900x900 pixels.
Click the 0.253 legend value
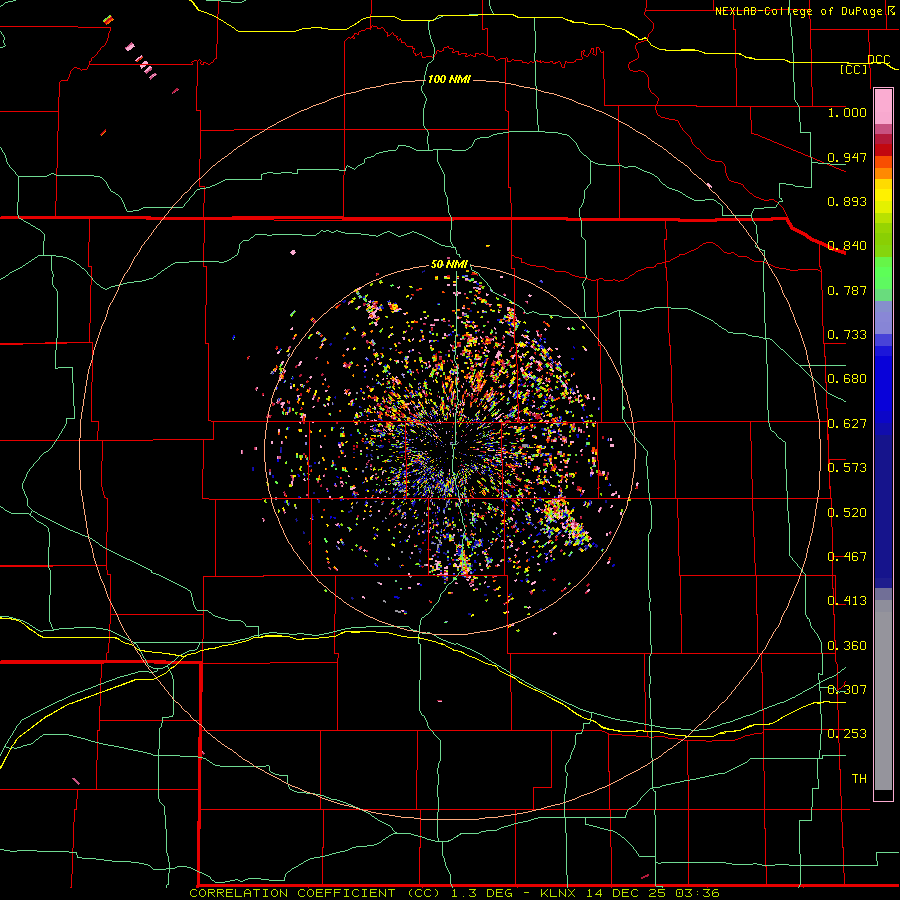pos(847,734)
